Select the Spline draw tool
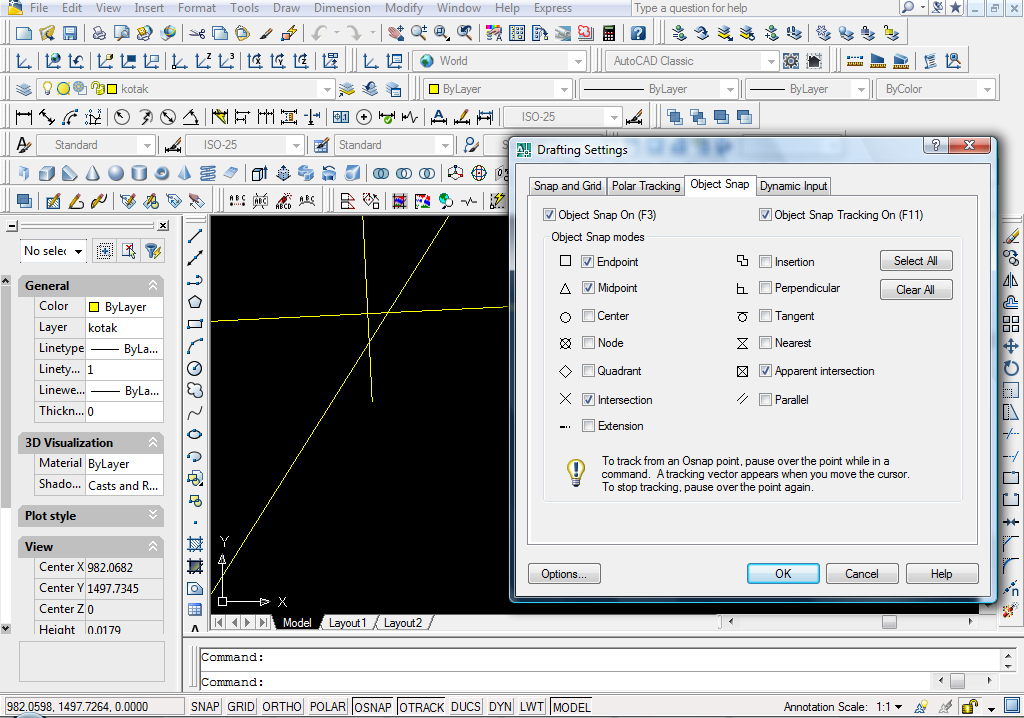 point(195,413)
